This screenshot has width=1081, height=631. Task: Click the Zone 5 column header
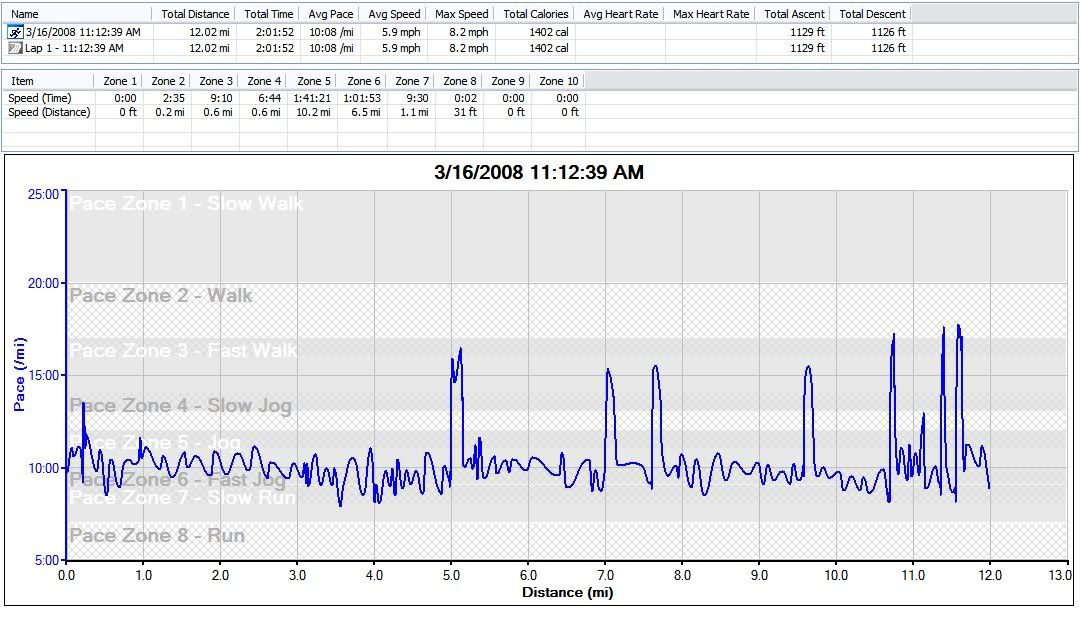(x=314, y=81)
